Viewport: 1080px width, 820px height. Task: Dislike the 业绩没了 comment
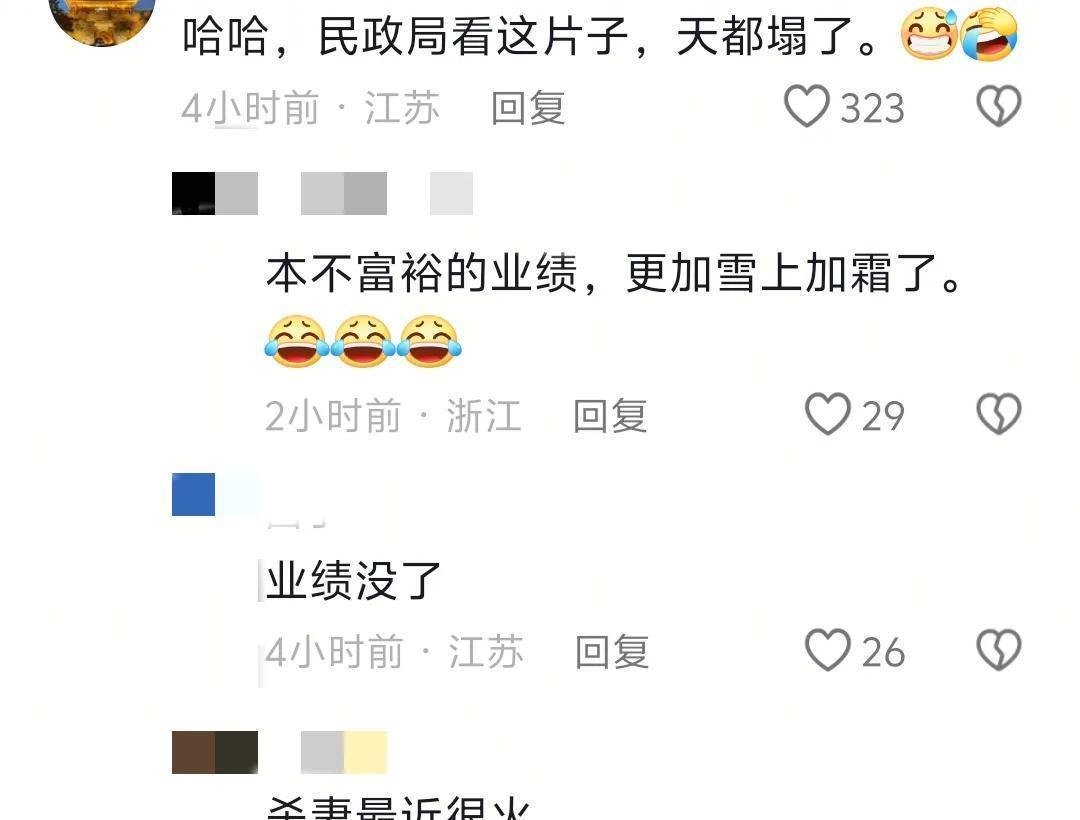(999, 650)
